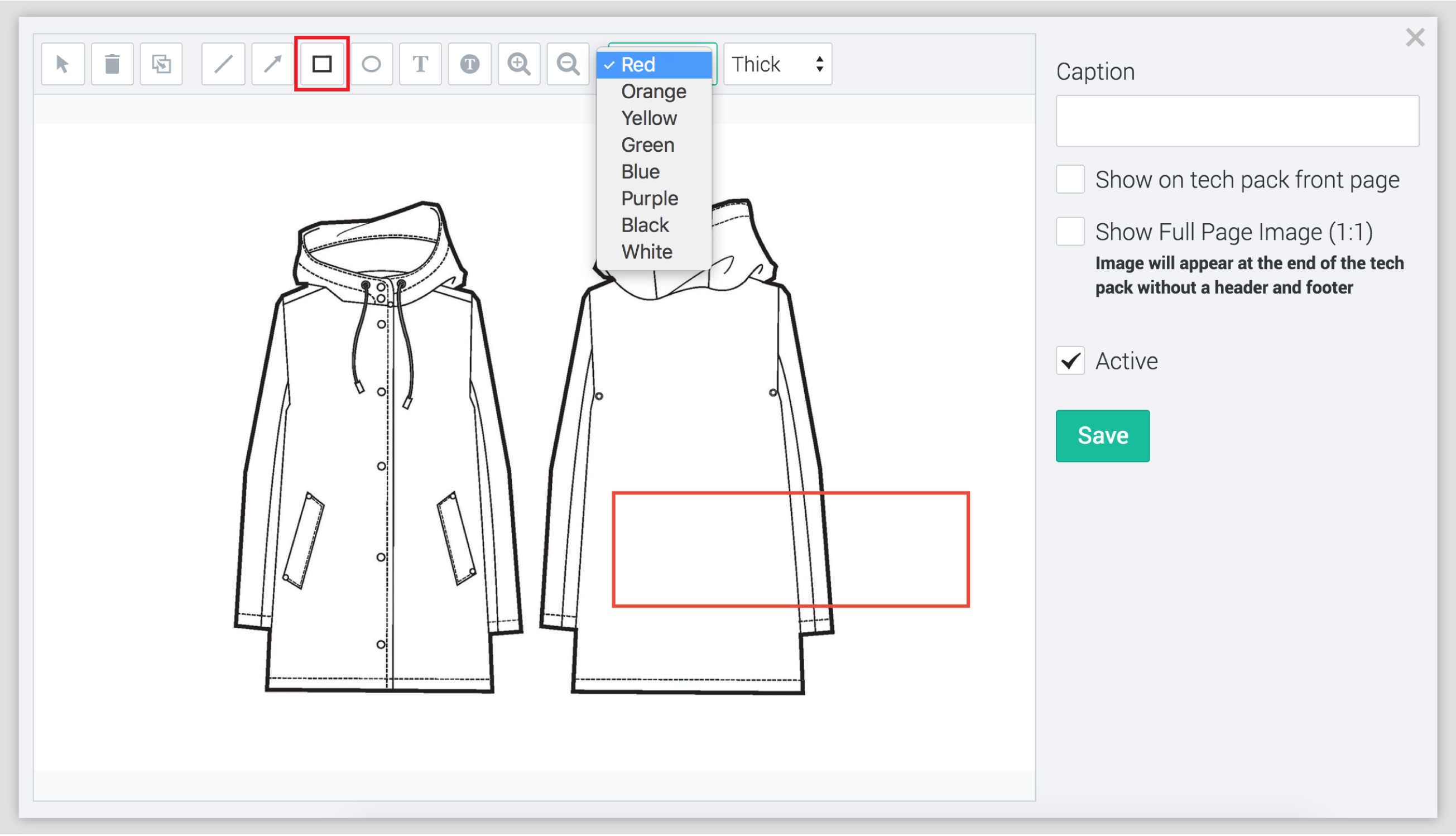Check Show Full Page Image option
This screenshot has height=836, width=1456.
coord(1070,232)
